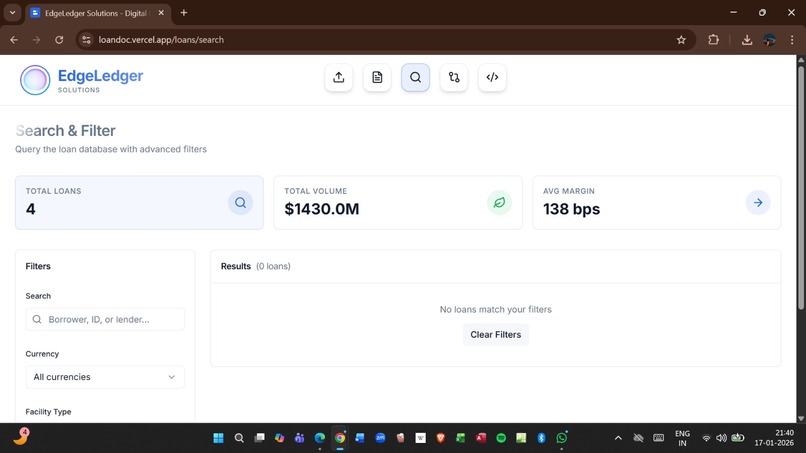Open the Chrome profile avatar
This screenshot has height=453, width=806.
[x=770, y=40]
